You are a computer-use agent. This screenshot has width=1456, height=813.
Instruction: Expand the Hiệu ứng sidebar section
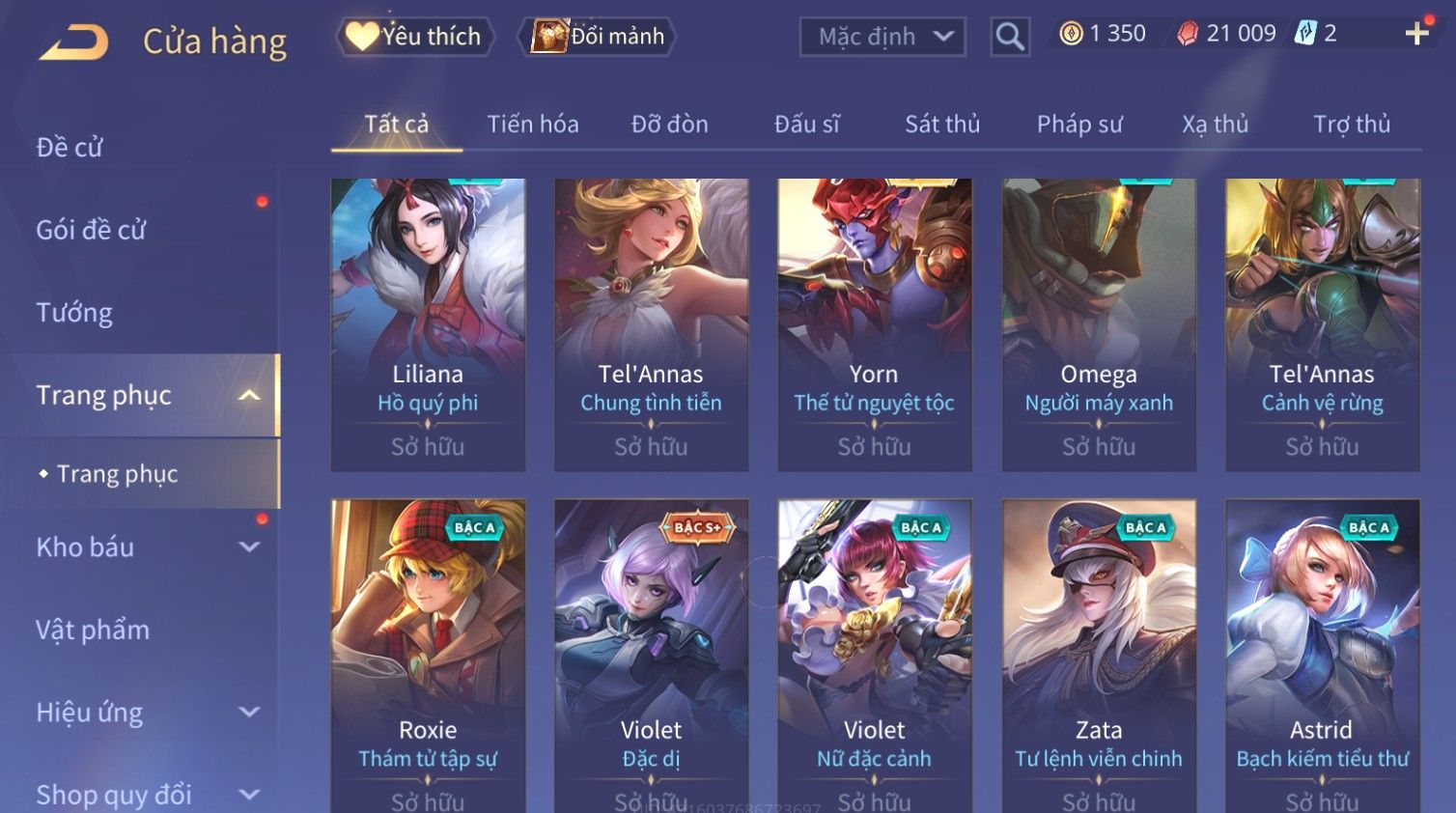pos(249,712)
